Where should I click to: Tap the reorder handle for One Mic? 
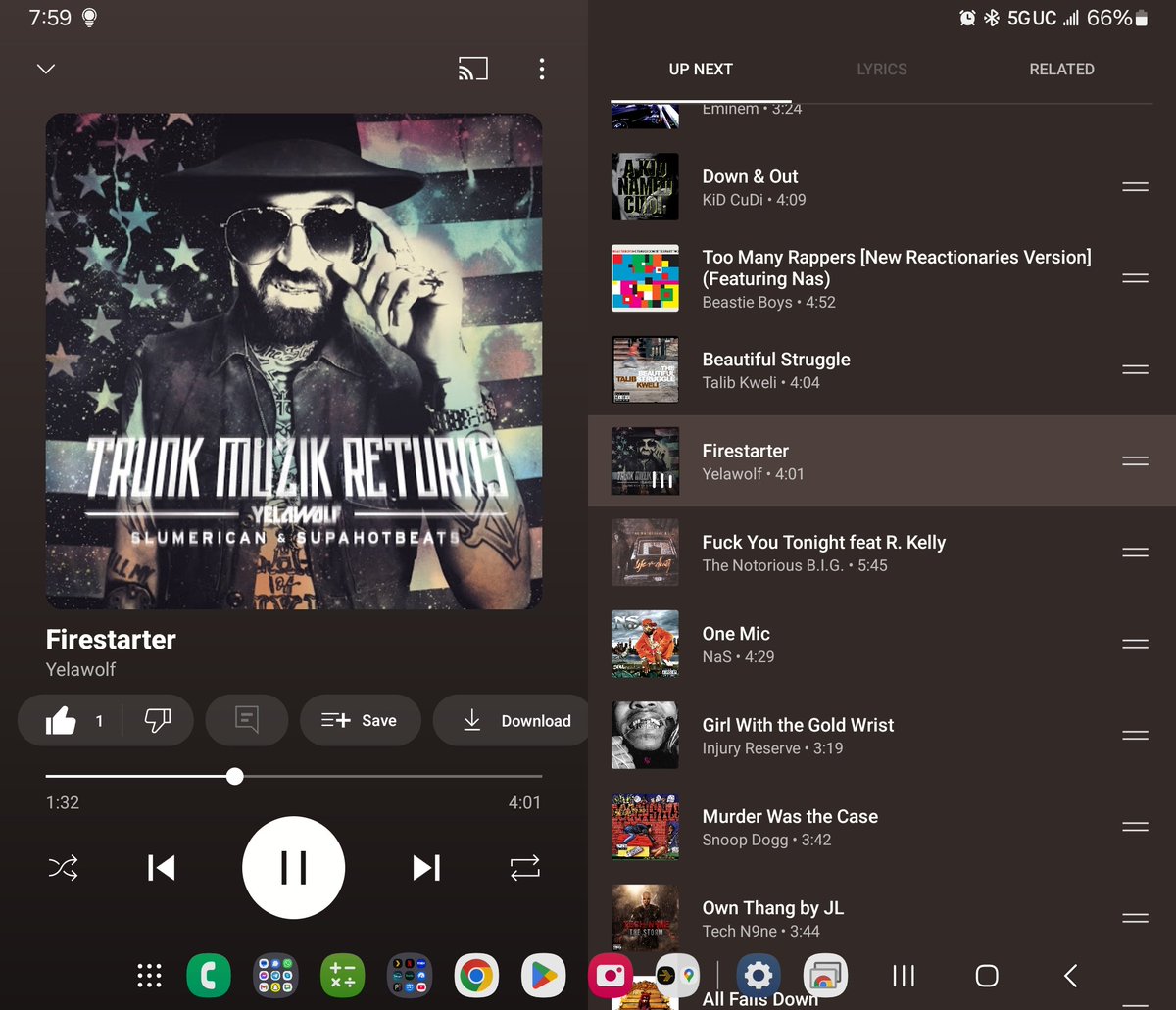click(x=1135, y=644)
